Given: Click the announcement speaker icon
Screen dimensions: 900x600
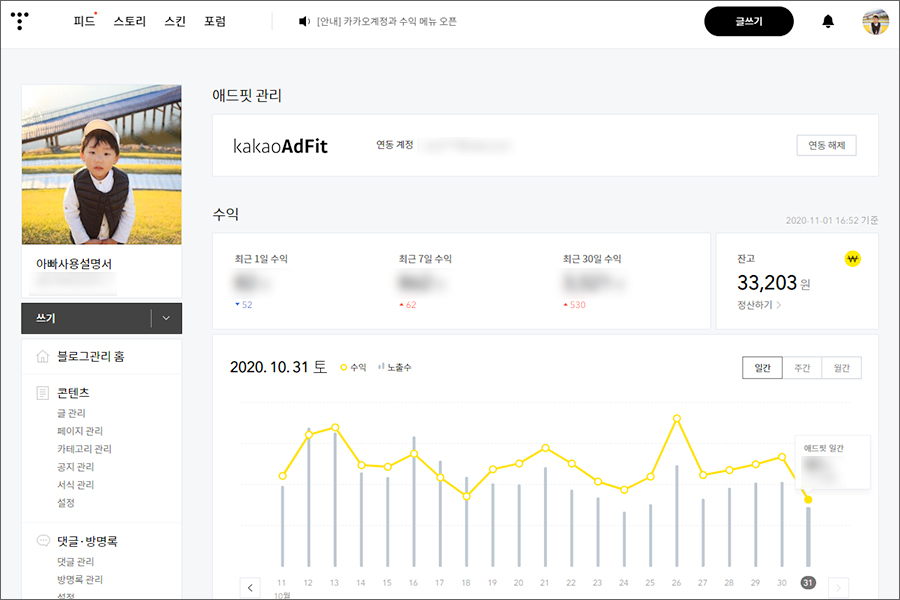Looking at the screenshot, I should tap(304, 21).
